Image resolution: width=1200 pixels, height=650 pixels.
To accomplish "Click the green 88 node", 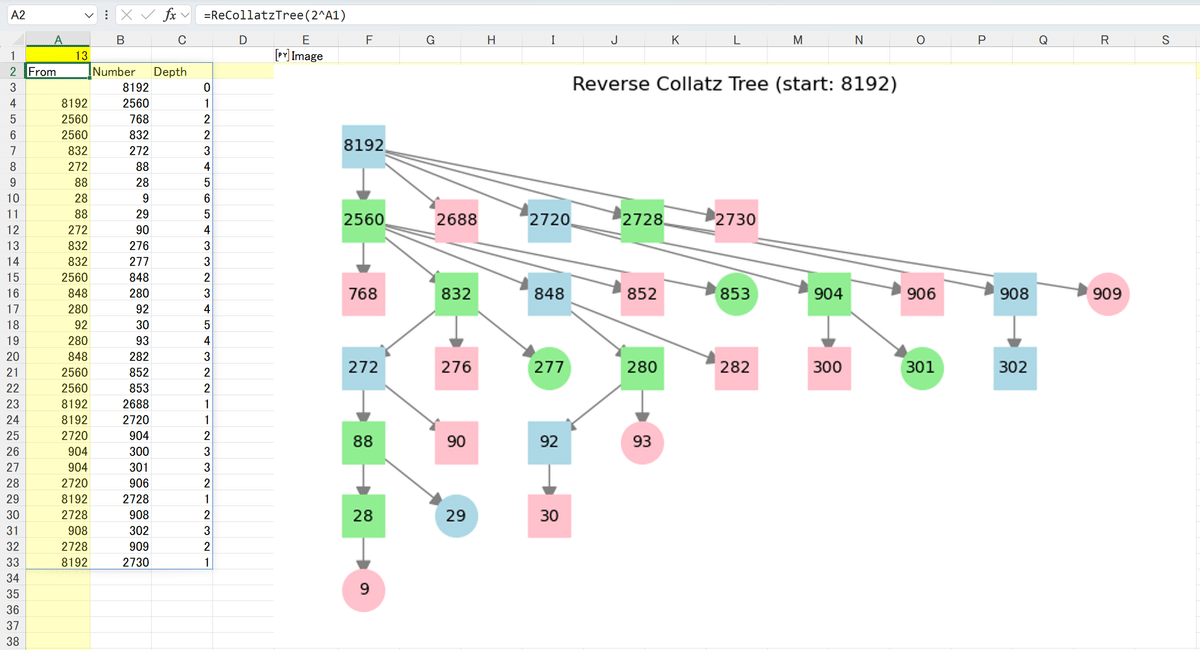I will pyautogui.click(x=363, y=442).
